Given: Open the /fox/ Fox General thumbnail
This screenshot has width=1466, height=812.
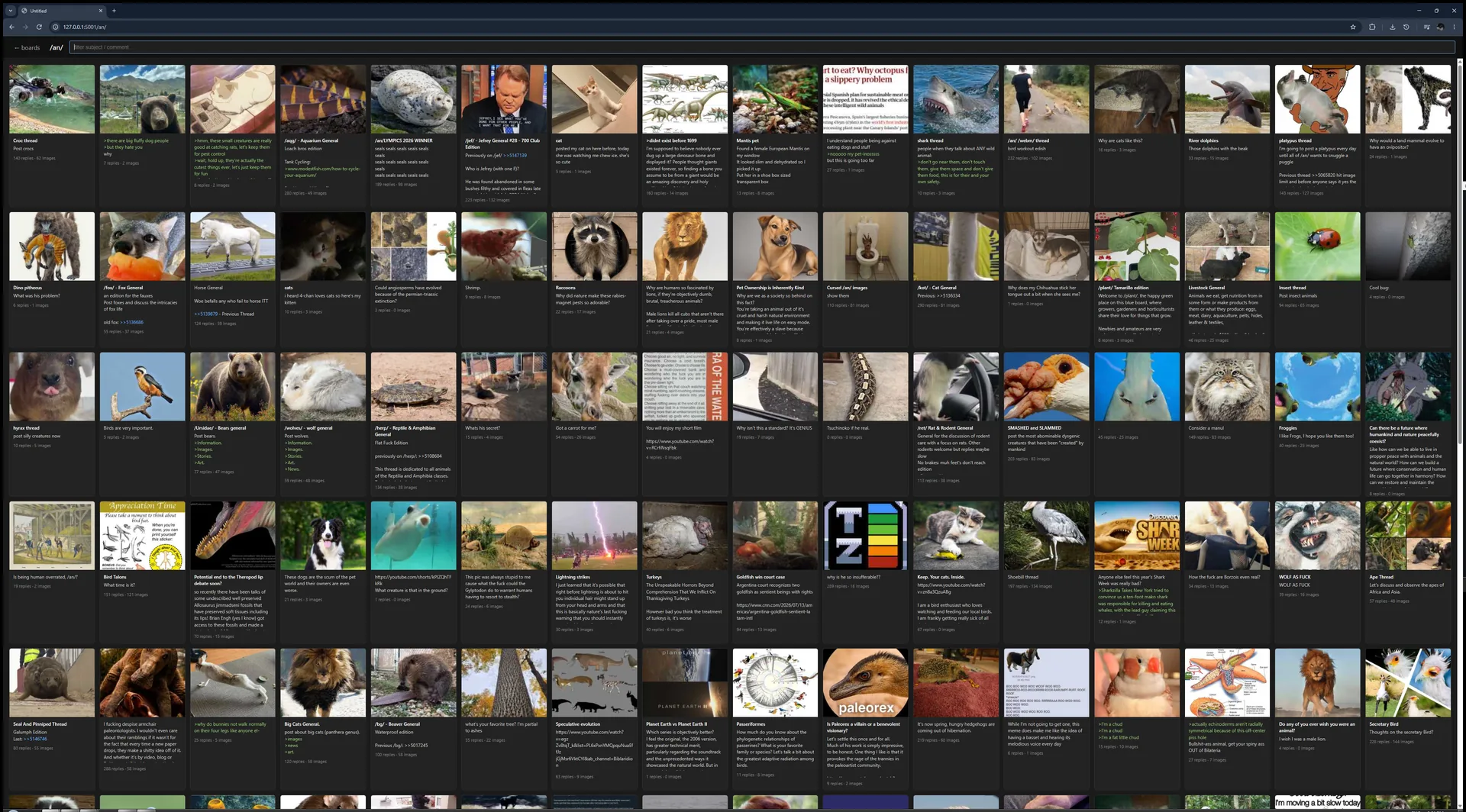Looking at the screenshot, I should coord(142,246).
